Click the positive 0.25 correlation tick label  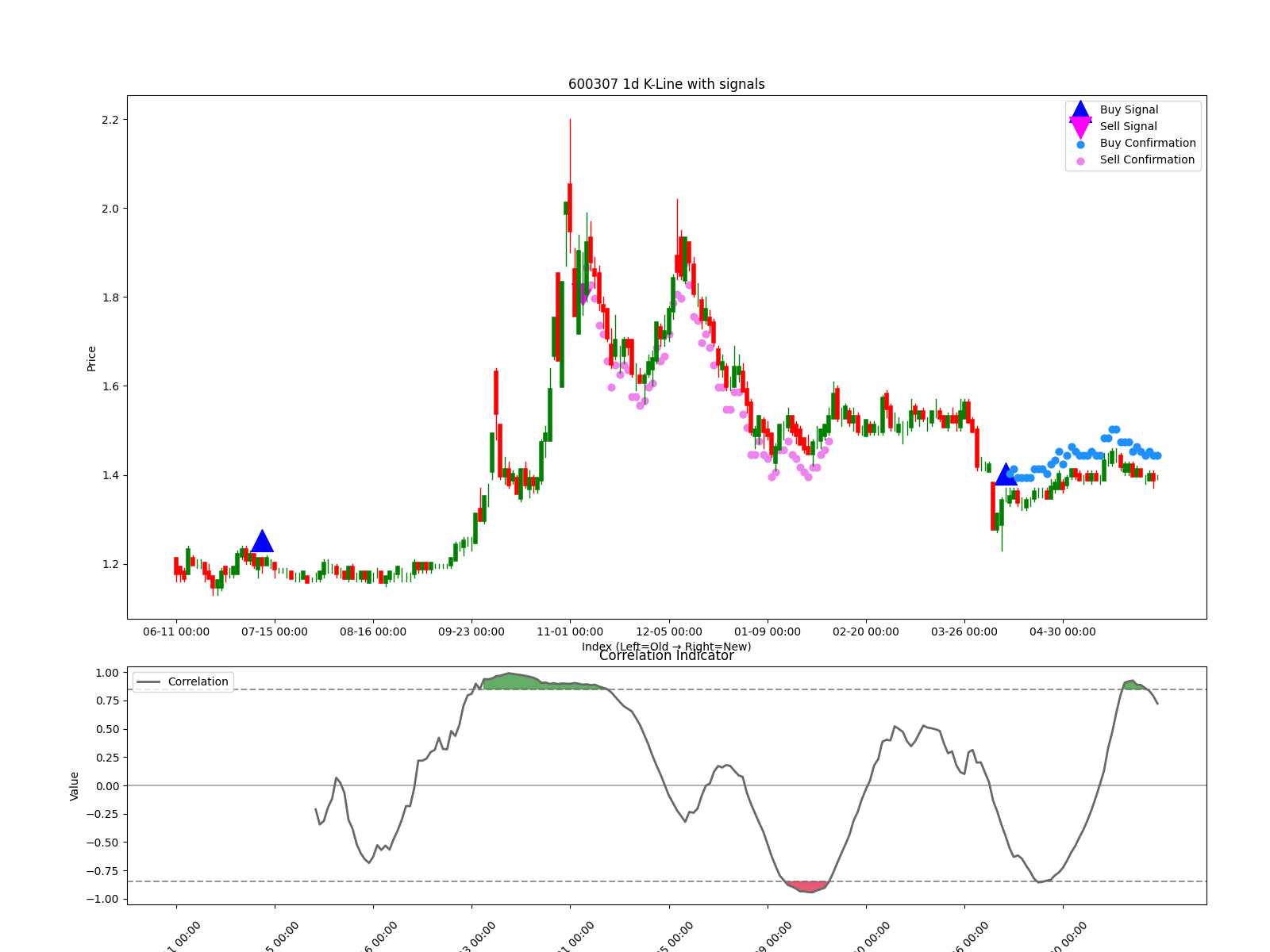coord(106,758)
